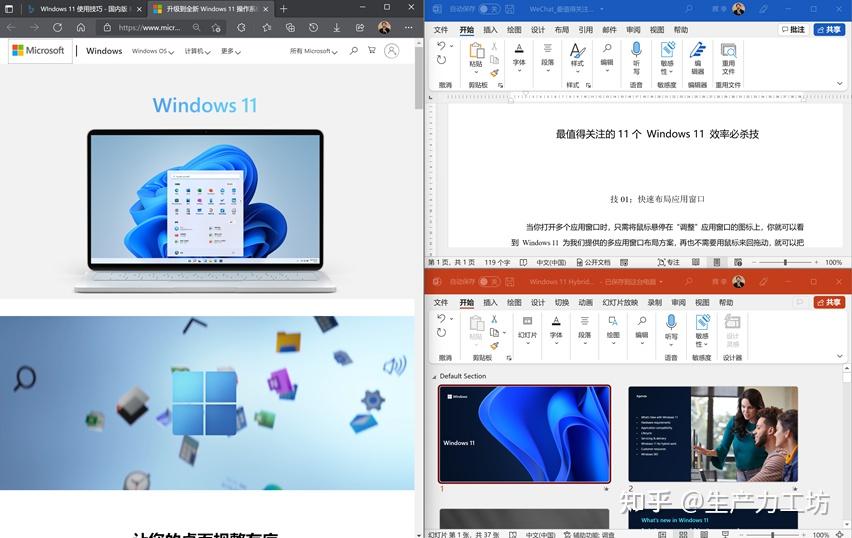Click search magnifier on Microsoft site header
852x538 pixels.
(354, 51)
